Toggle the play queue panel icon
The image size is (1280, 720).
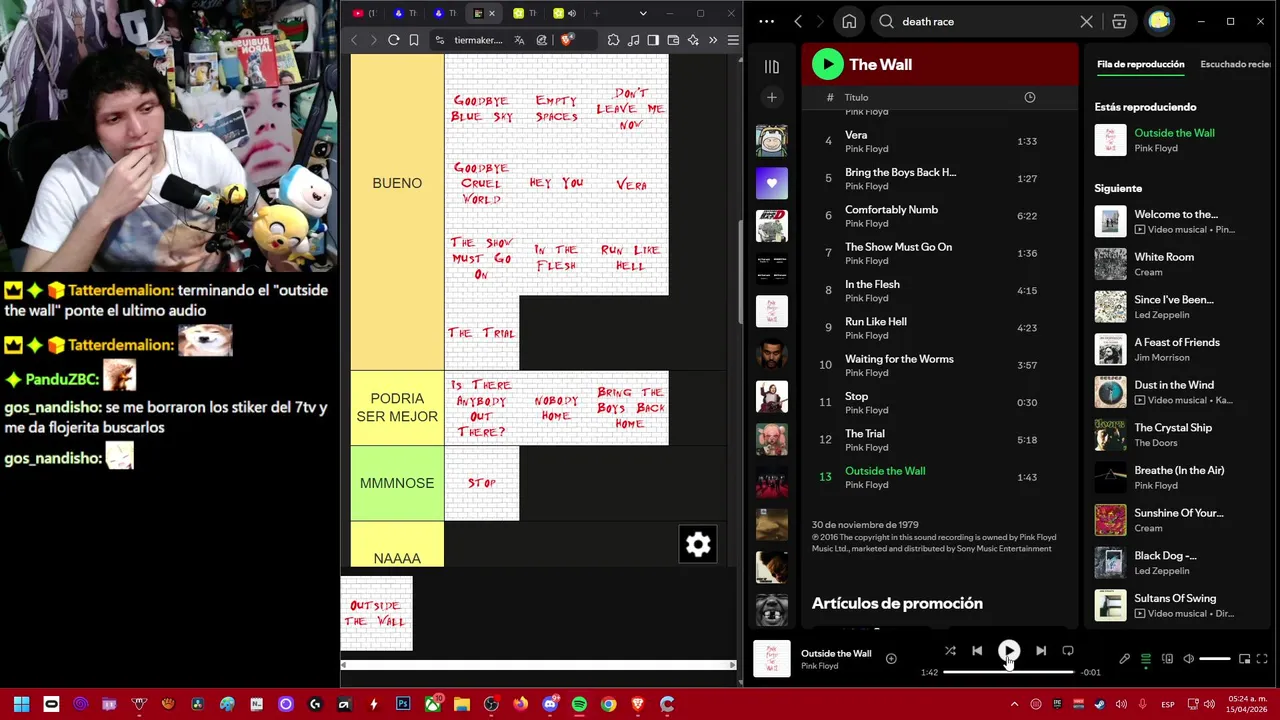[1146, 659]
